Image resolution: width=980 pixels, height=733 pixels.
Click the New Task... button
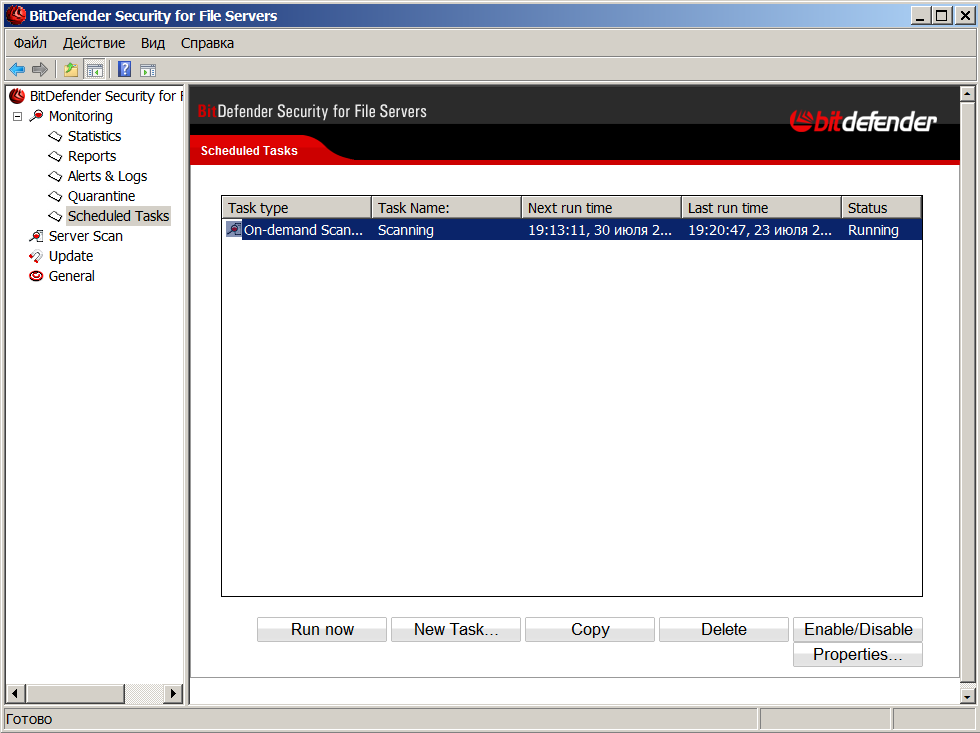[456, 629]
